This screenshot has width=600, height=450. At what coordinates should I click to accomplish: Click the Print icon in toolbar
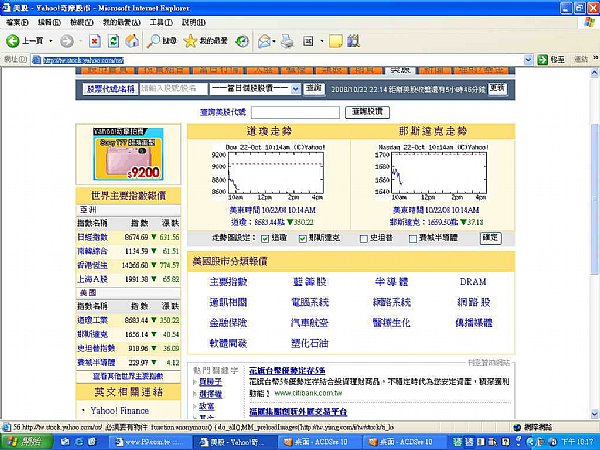(x=287, y=41)
